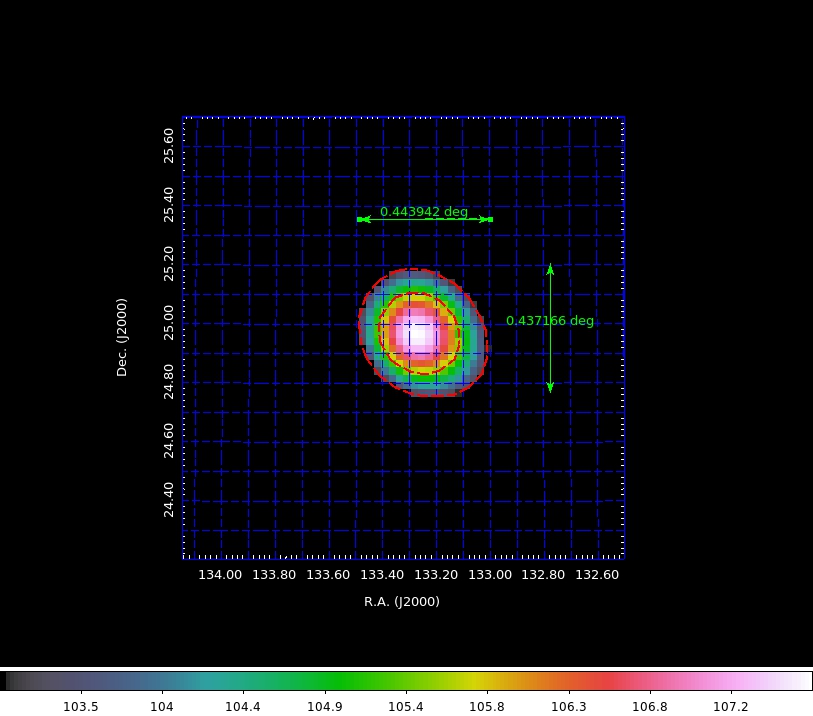Click the R.A. (J2000) axis label
Viewport: 813px width, 716px height.
coord(402,601)
